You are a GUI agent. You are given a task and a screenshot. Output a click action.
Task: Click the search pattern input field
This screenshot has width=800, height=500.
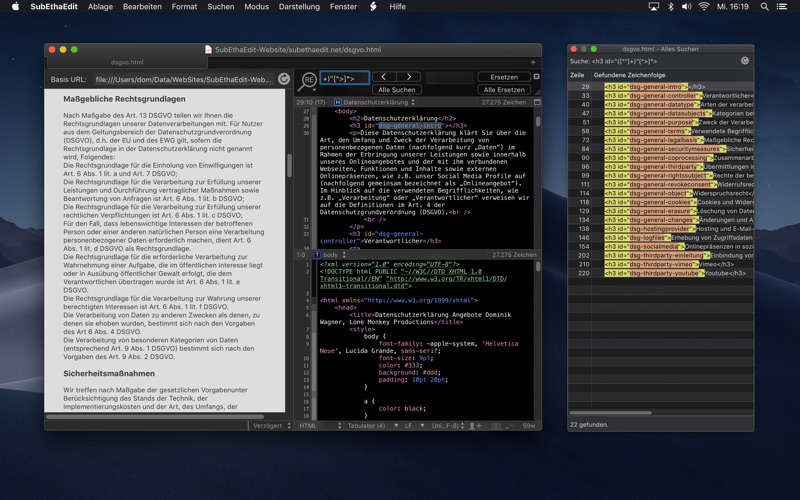click(344, 78)
